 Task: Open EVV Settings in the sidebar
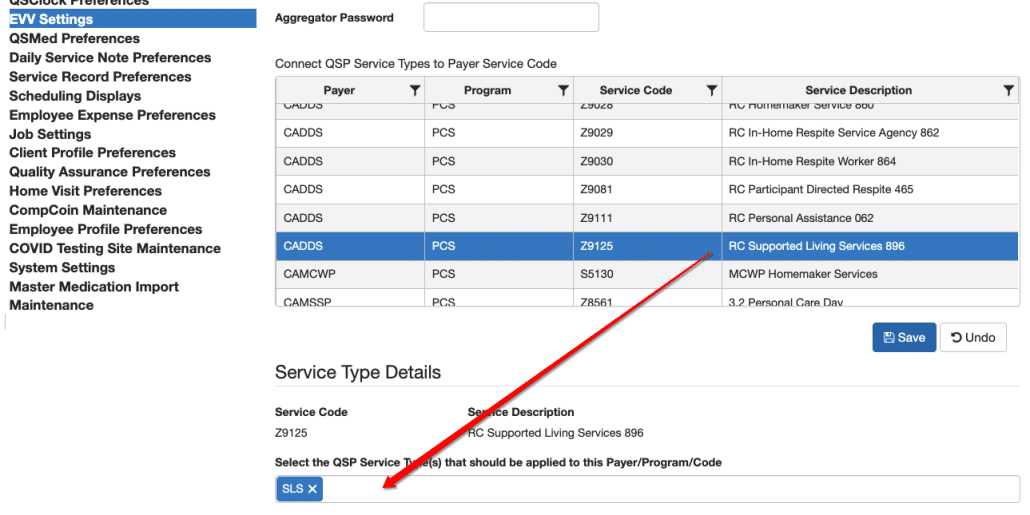coord(132,19)
